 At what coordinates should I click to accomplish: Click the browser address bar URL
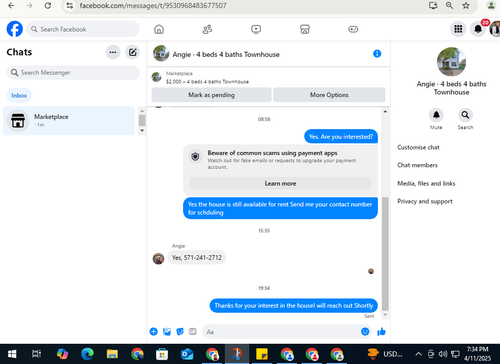click(x=153, y=6)
